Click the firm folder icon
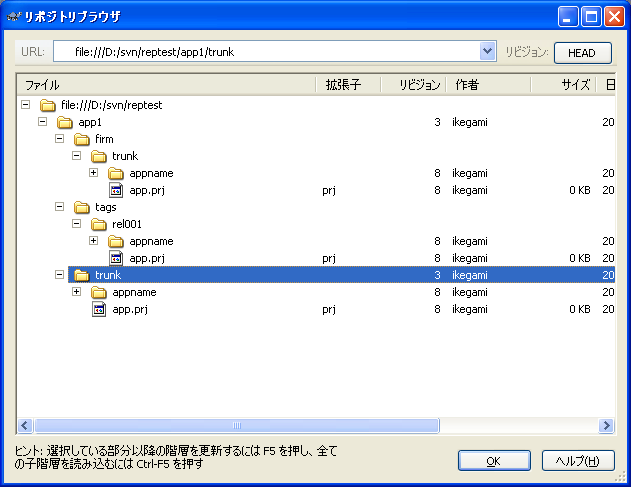The height and width of the screenshot is (487, 631). pos(82,139)
